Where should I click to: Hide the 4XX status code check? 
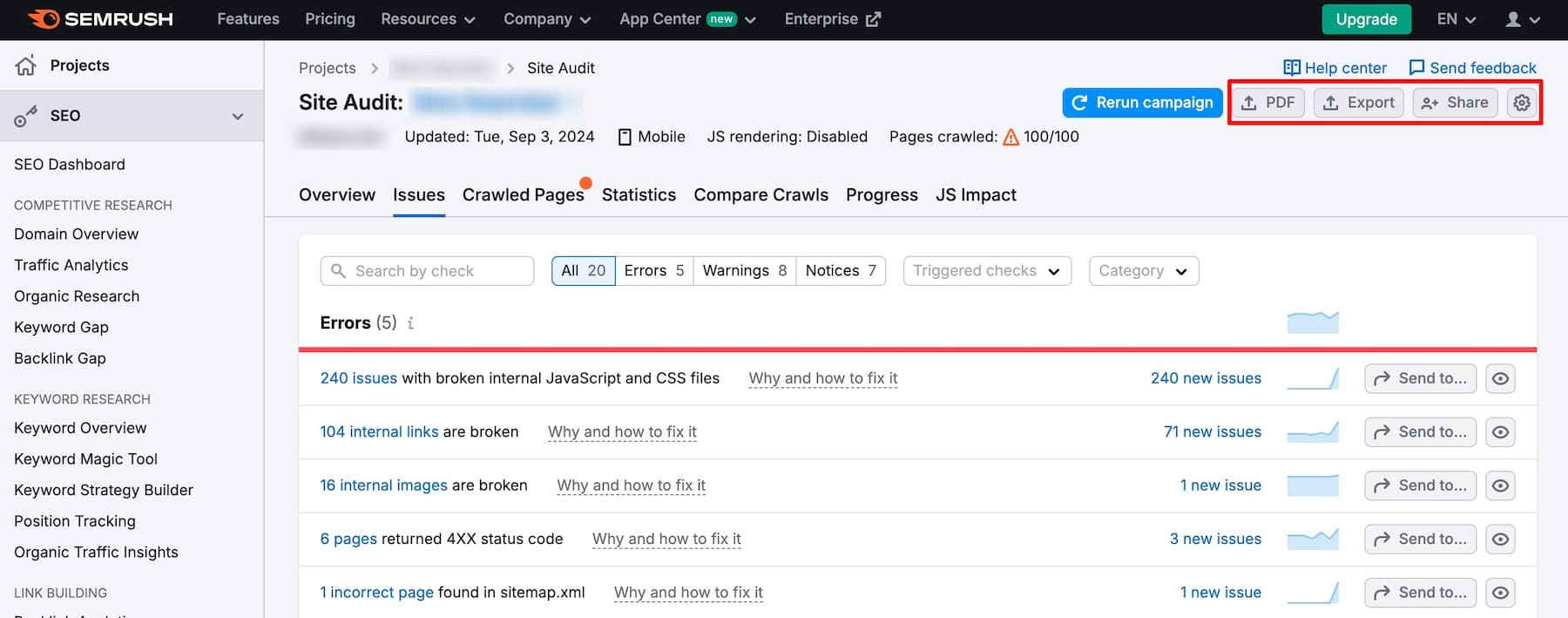pos(1500,540)
